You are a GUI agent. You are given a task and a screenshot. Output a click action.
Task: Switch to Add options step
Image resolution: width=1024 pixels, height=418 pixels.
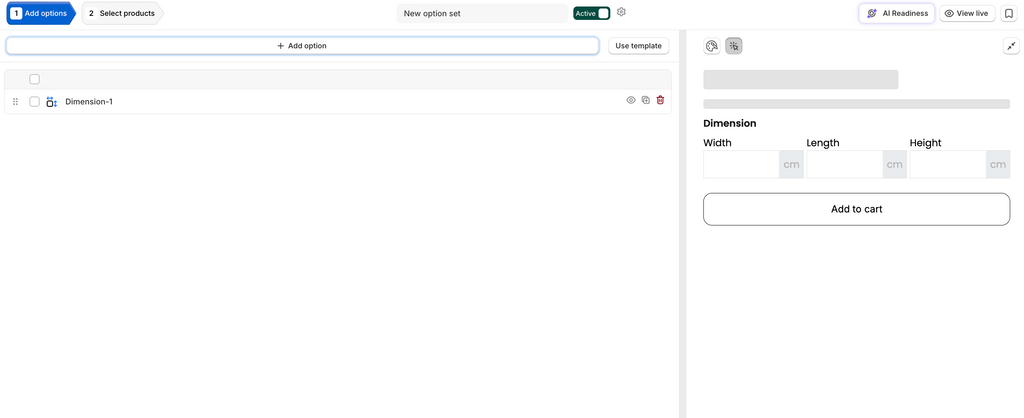tap(40, 13)
